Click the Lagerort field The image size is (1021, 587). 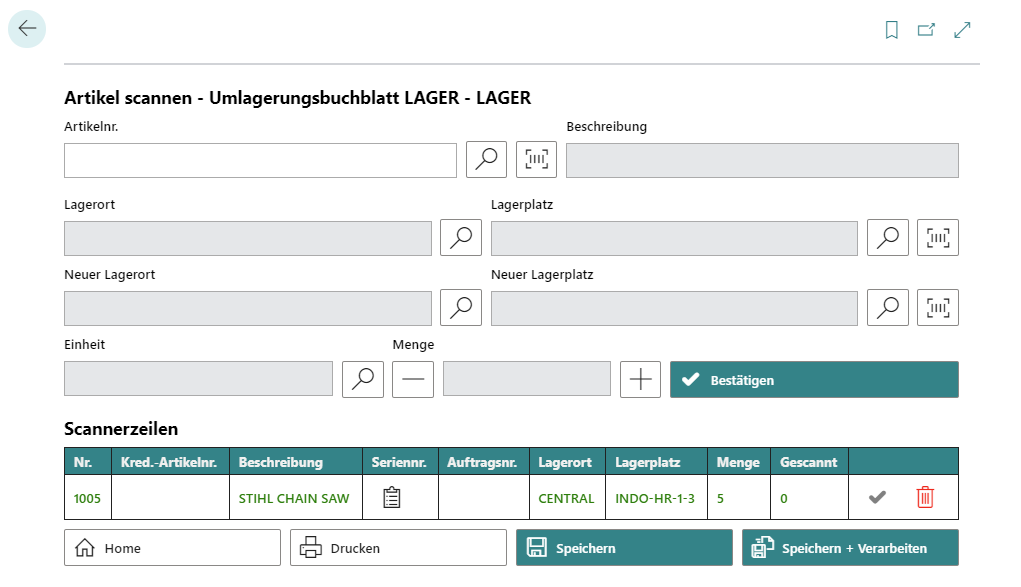pos(248,238)
